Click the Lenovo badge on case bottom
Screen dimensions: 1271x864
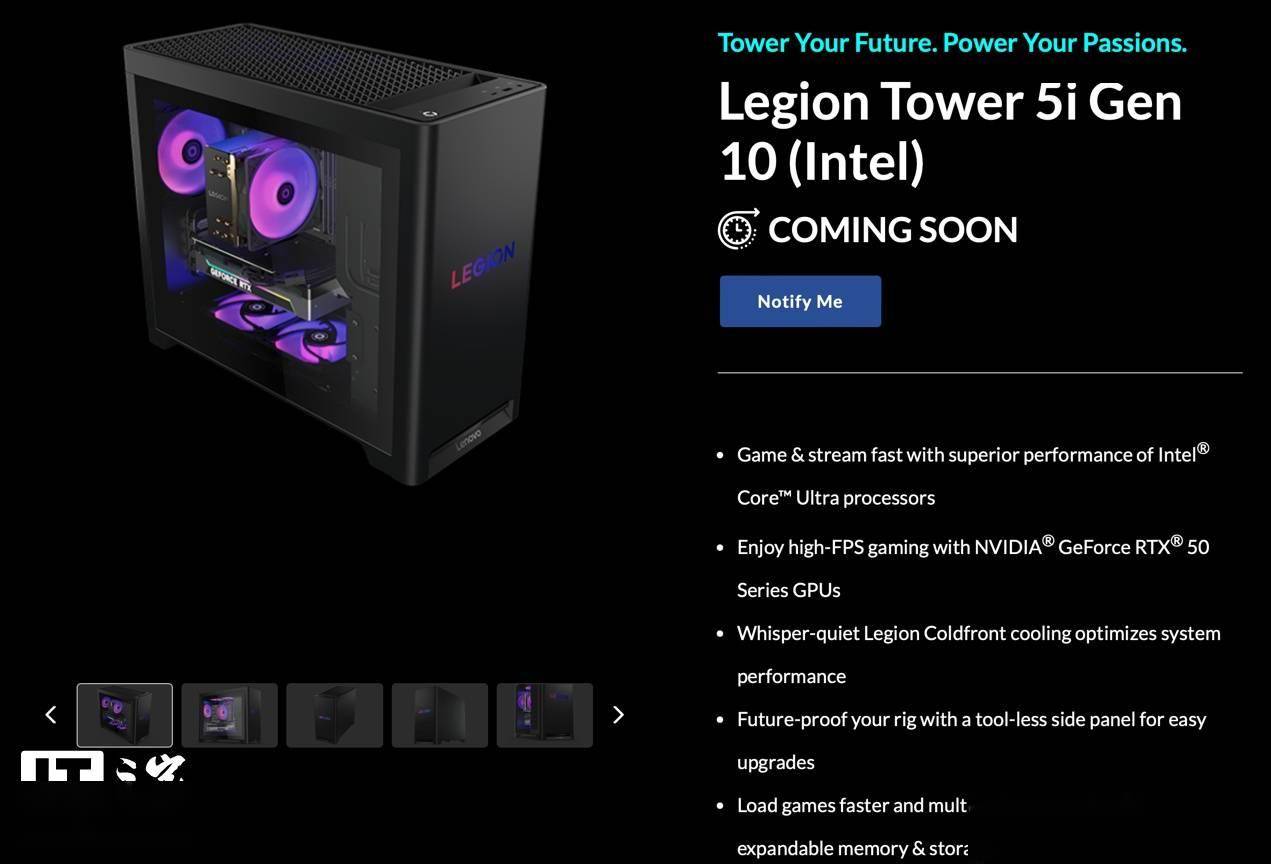pyautogui.click(x=469, y=437)
